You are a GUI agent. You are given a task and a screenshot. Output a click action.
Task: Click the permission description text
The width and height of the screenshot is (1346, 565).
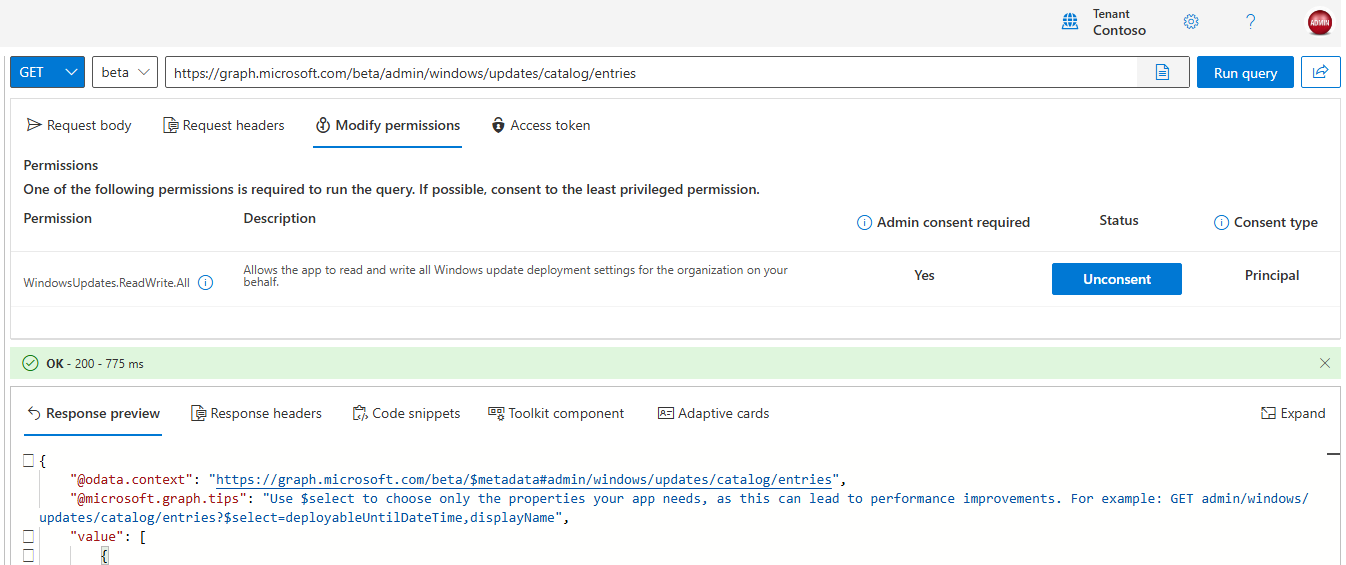point(516,276)
